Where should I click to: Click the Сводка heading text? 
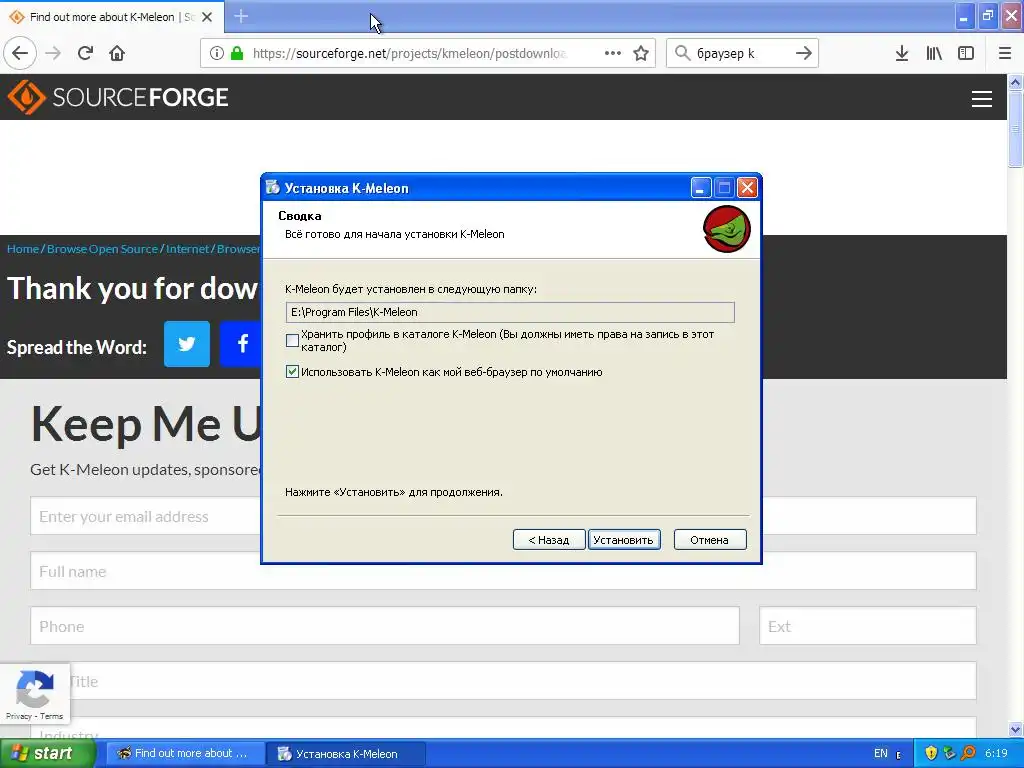point(300,216)
